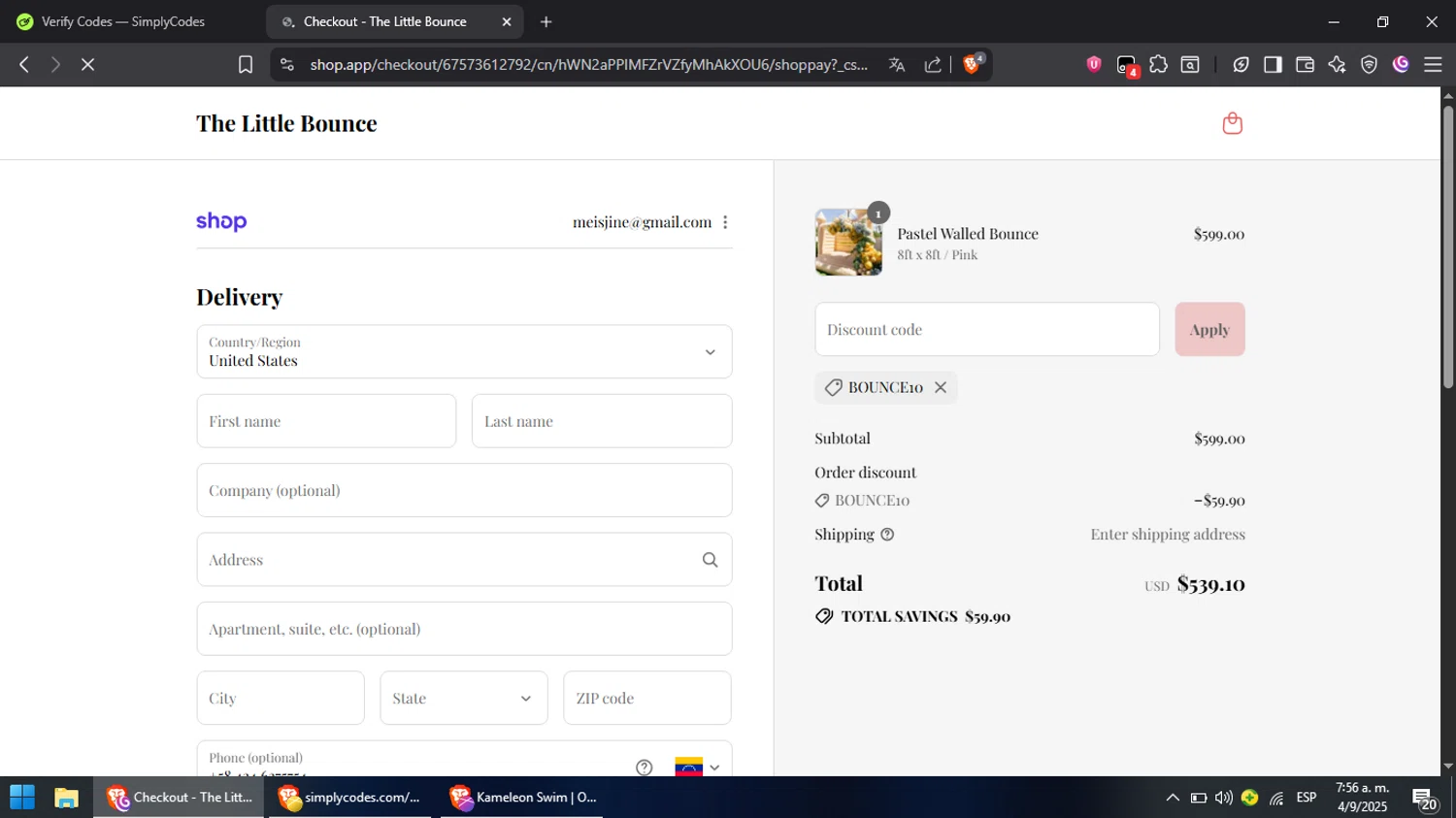Click the $539.10 total amount
The height and width of the screenshot is (818, 1456).
coord(1210,584)
